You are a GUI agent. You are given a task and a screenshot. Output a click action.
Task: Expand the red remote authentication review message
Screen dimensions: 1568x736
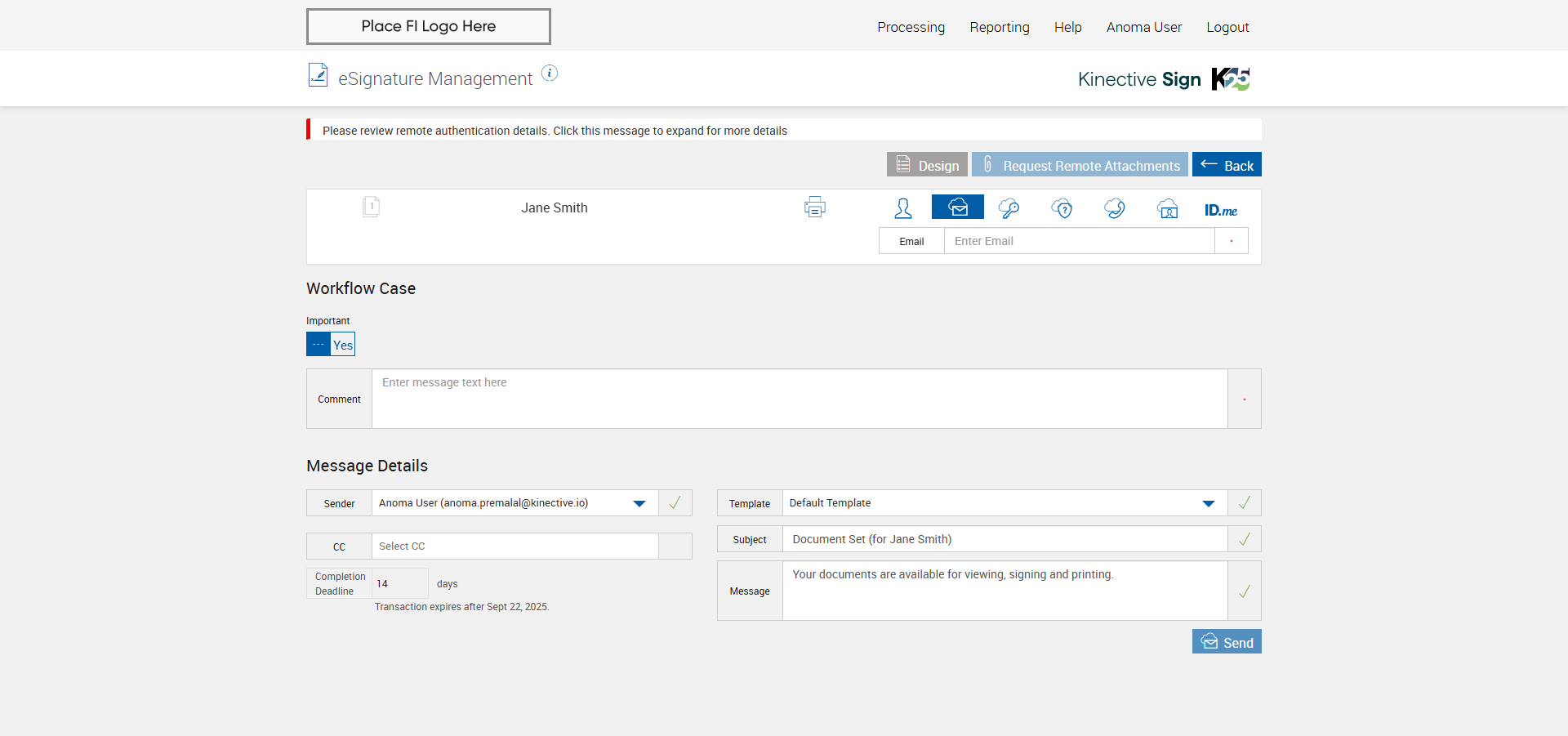[x=555, y=131]
